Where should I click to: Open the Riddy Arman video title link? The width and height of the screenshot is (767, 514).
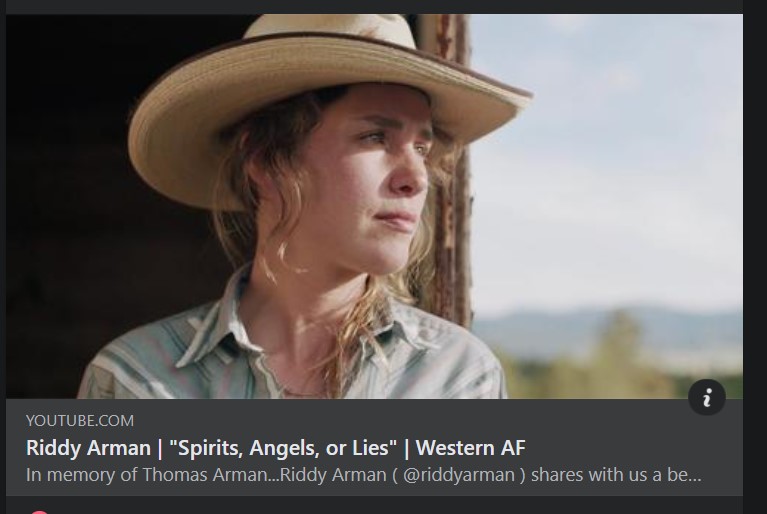coord(276,448)
